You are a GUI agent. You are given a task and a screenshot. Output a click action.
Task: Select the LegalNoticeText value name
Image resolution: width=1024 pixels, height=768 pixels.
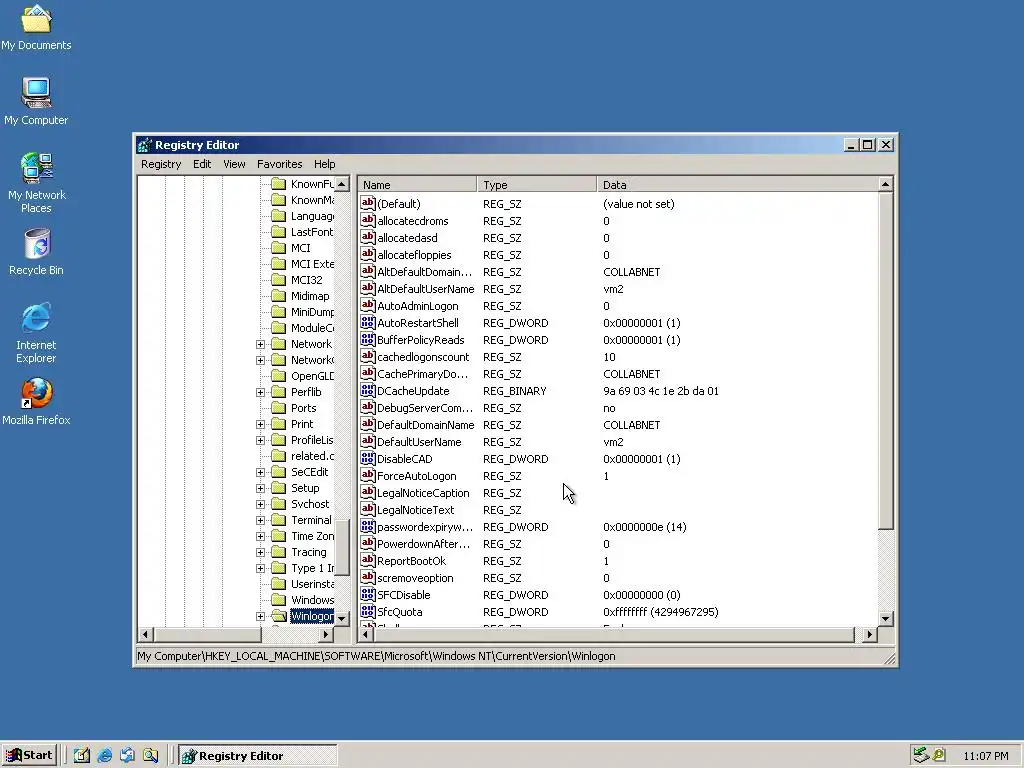[x=415, y=510]
